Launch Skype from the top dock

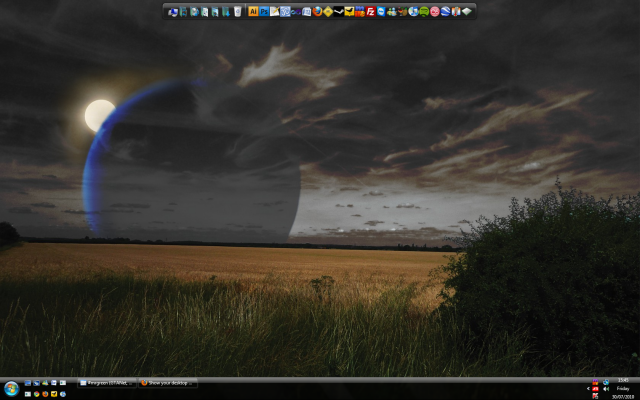click(382, 11)
